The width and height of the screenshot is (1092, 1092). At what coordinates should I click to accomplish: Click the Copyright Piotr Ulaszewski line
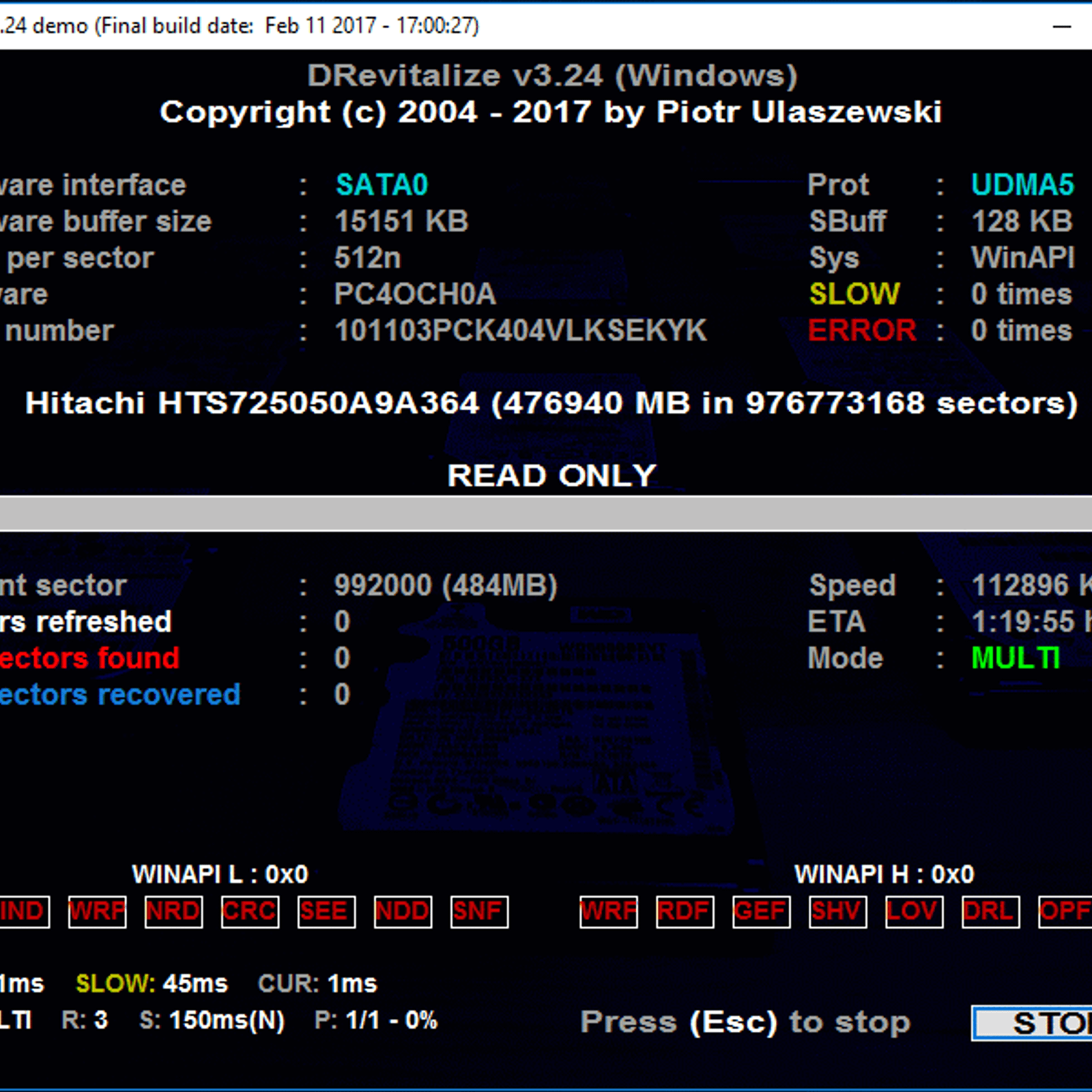point(551,112)
